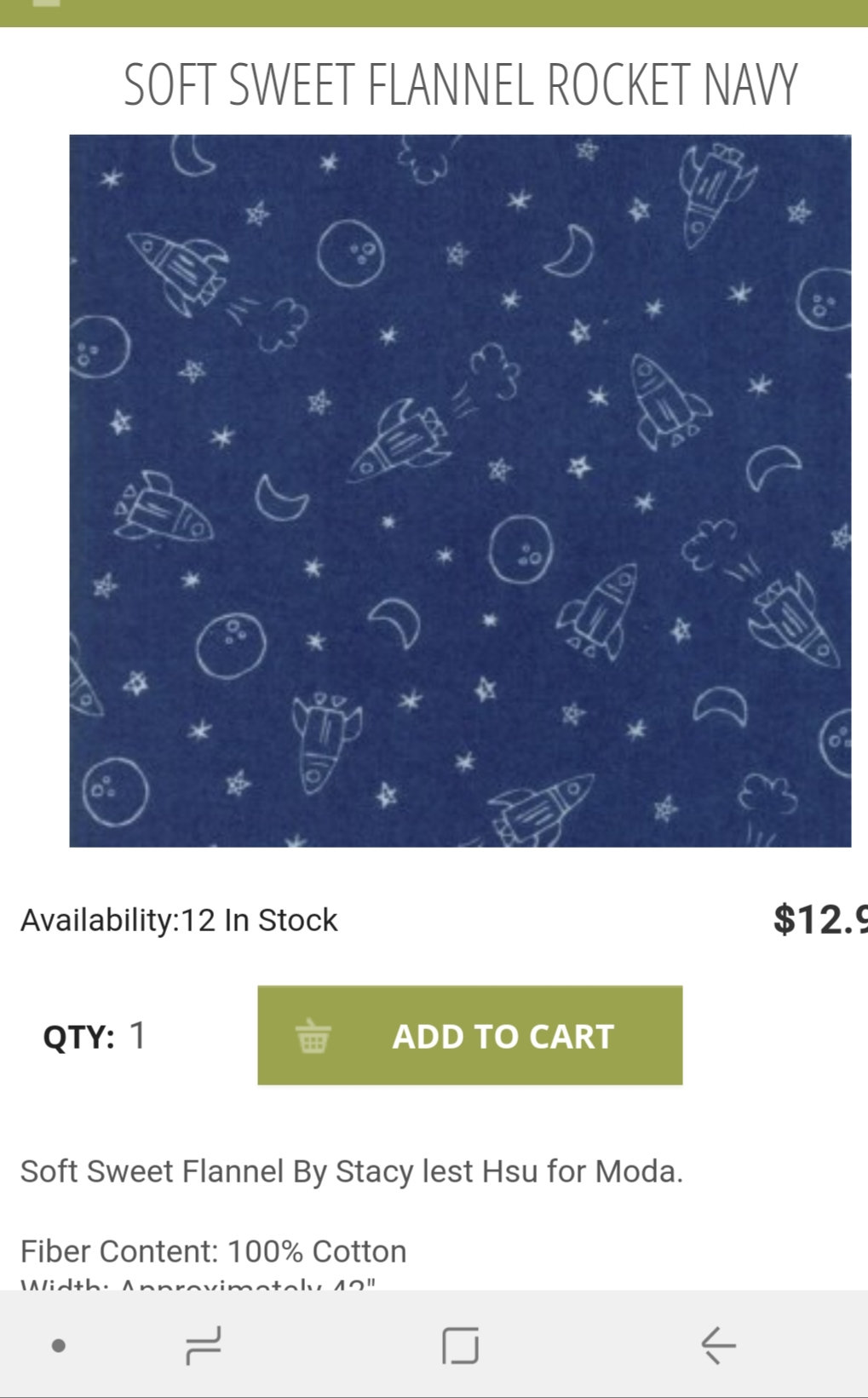The width and height of the screenshot is (868, 1398).
Task: Click the ADD TO CART button
Action: [x=469, y=1035]
